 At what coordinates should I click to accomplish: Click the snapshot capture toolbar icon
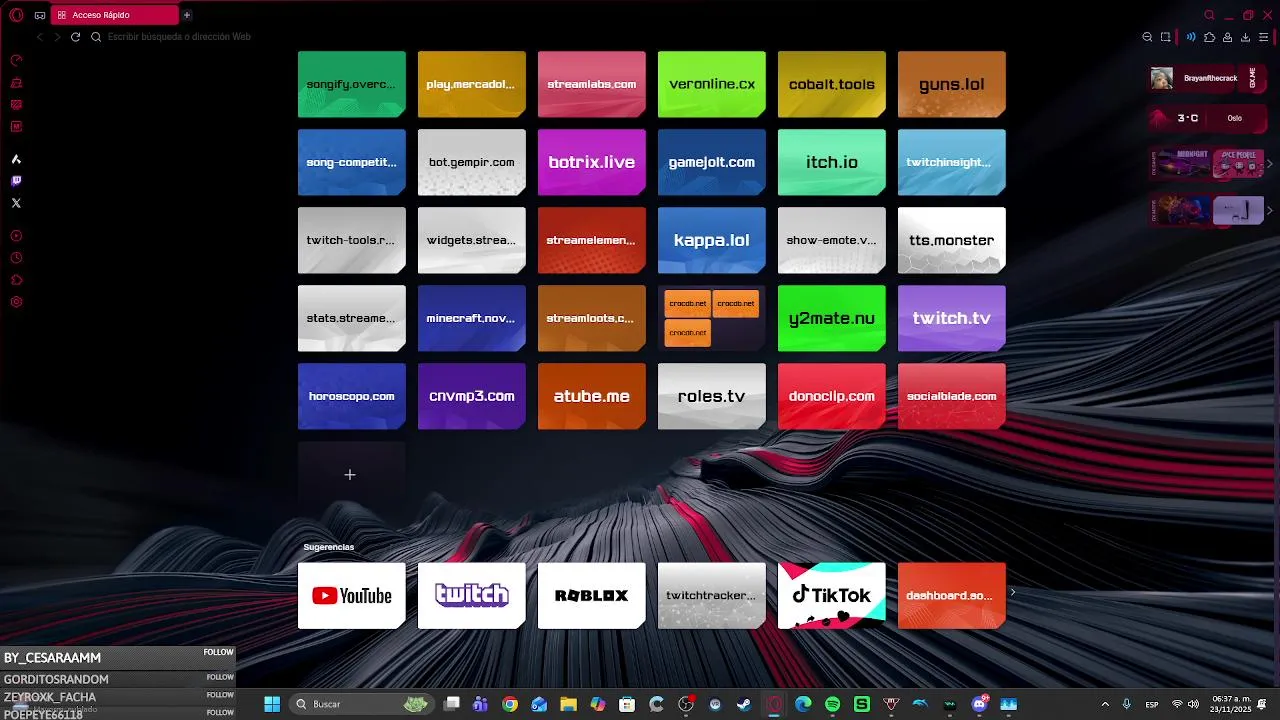pyautogui.click(x=1166, y=37)
